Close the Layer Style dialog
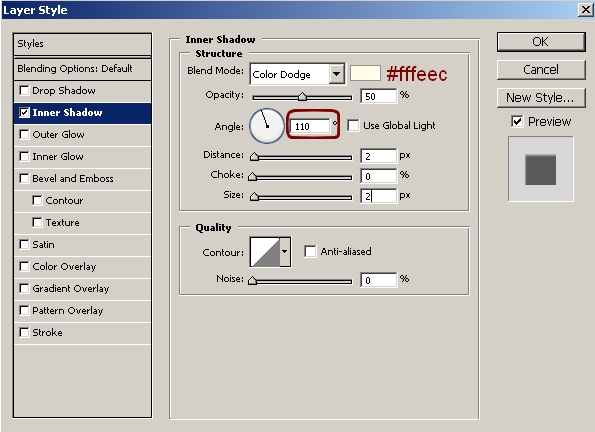The height and width of the screenshot is (432, 595). pyautogui.click(x=586, y=9)
